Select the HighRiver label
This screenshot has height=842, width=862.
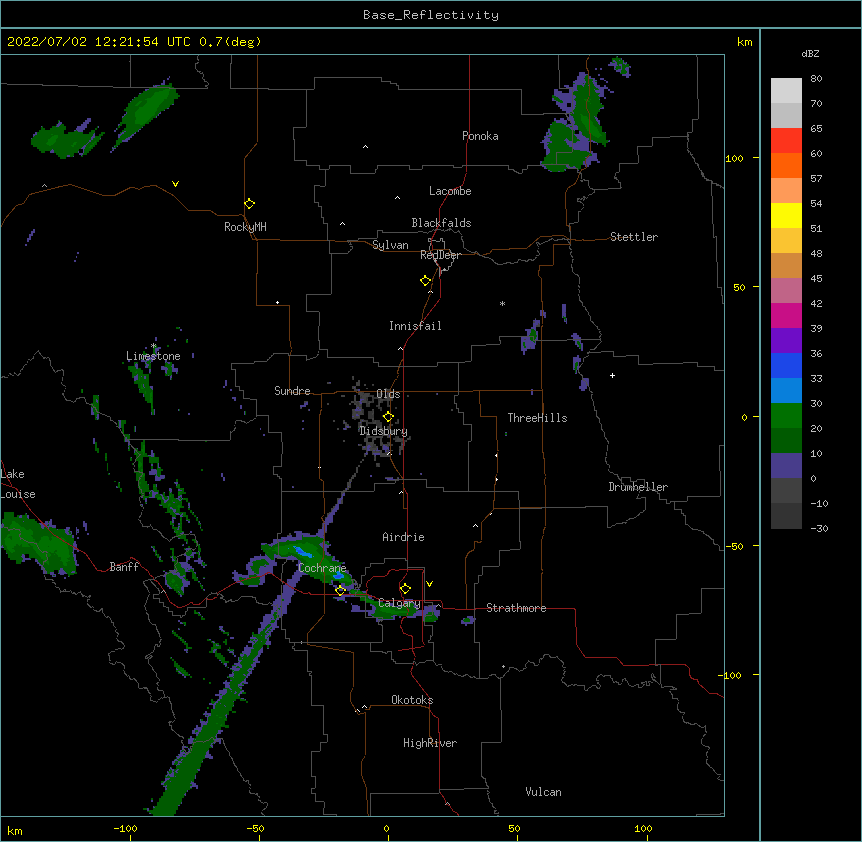(x=430, y=743)
